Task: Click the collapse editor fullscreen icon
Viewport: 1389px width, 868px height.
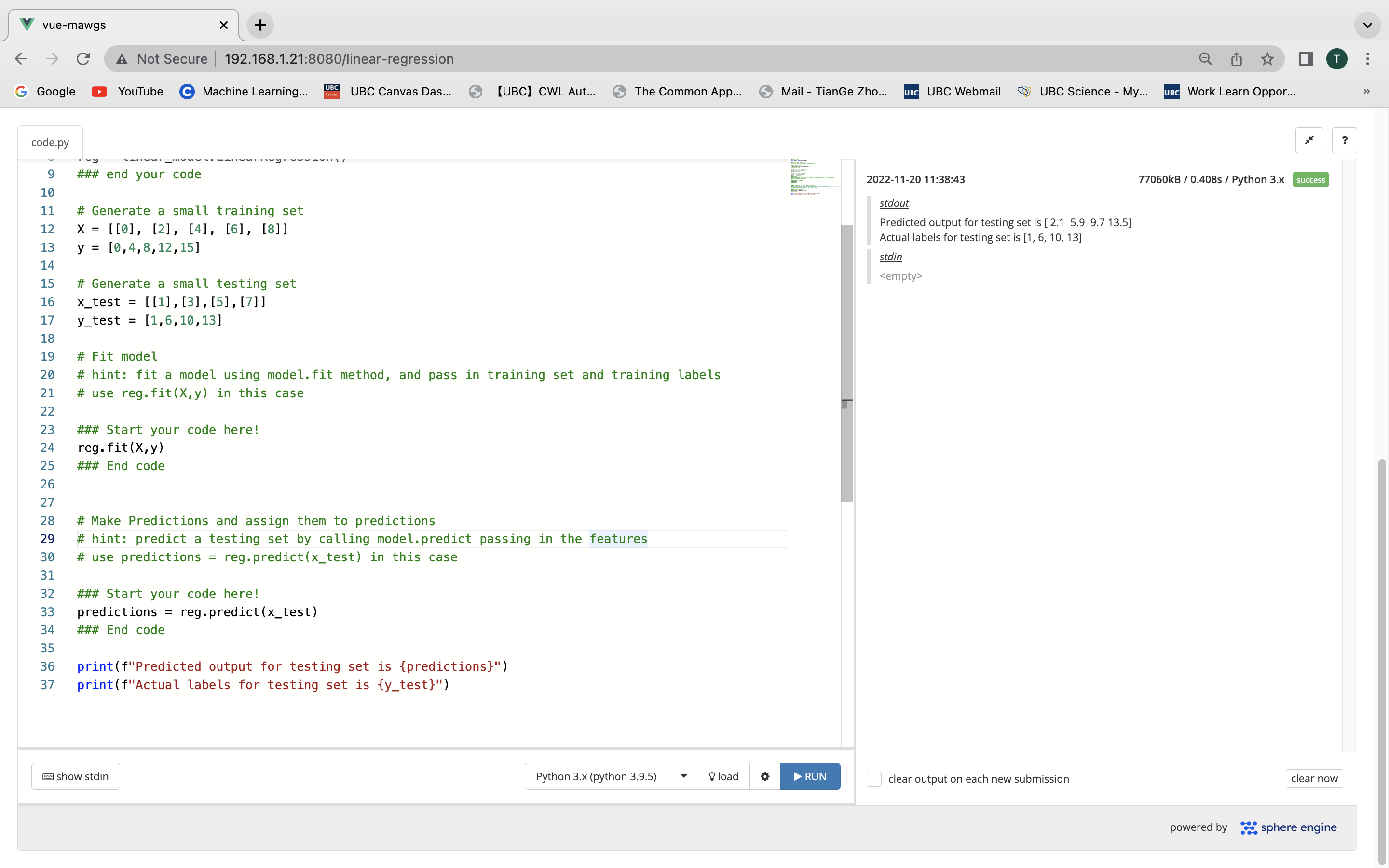Action: pos(1309,140)
